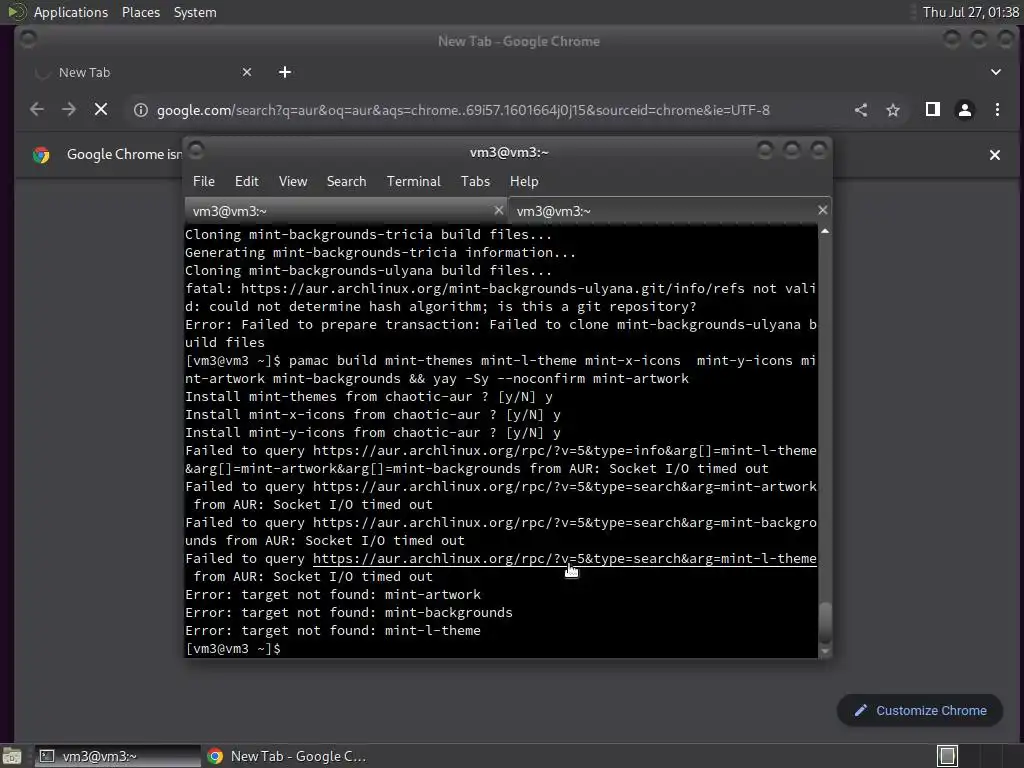Viewport: 1024px width, 768px height.
Task: Click 'Install mint-x-icons from chaotic-aur' line
Action: [373, 415]
